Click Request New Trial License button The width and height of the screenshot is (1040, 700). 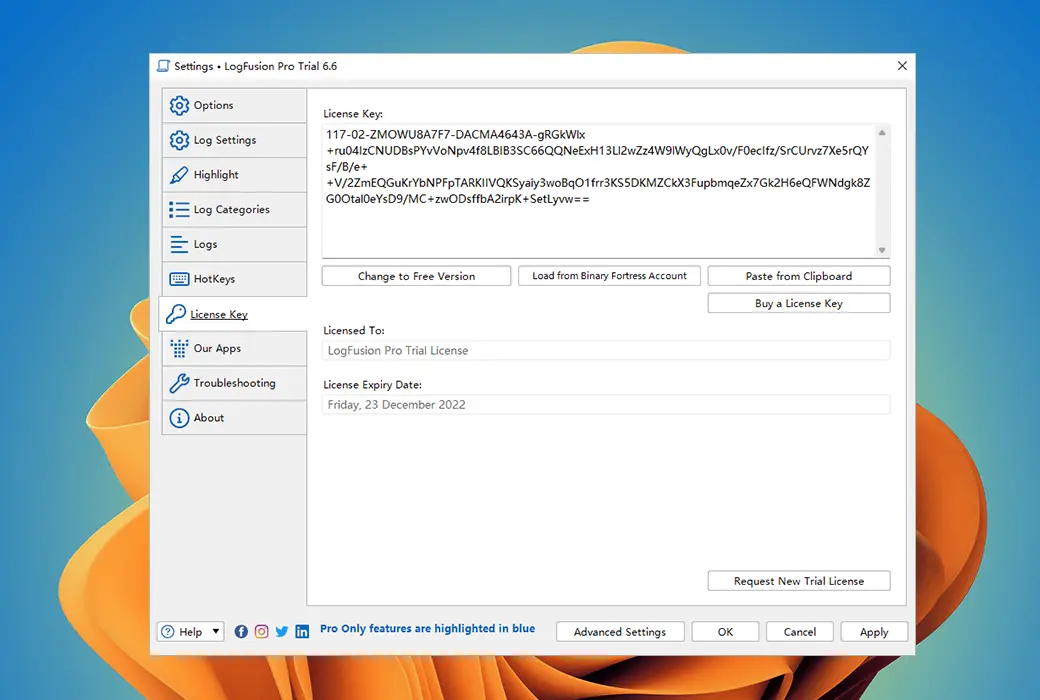pyautogui.click(x=799, y=581)
